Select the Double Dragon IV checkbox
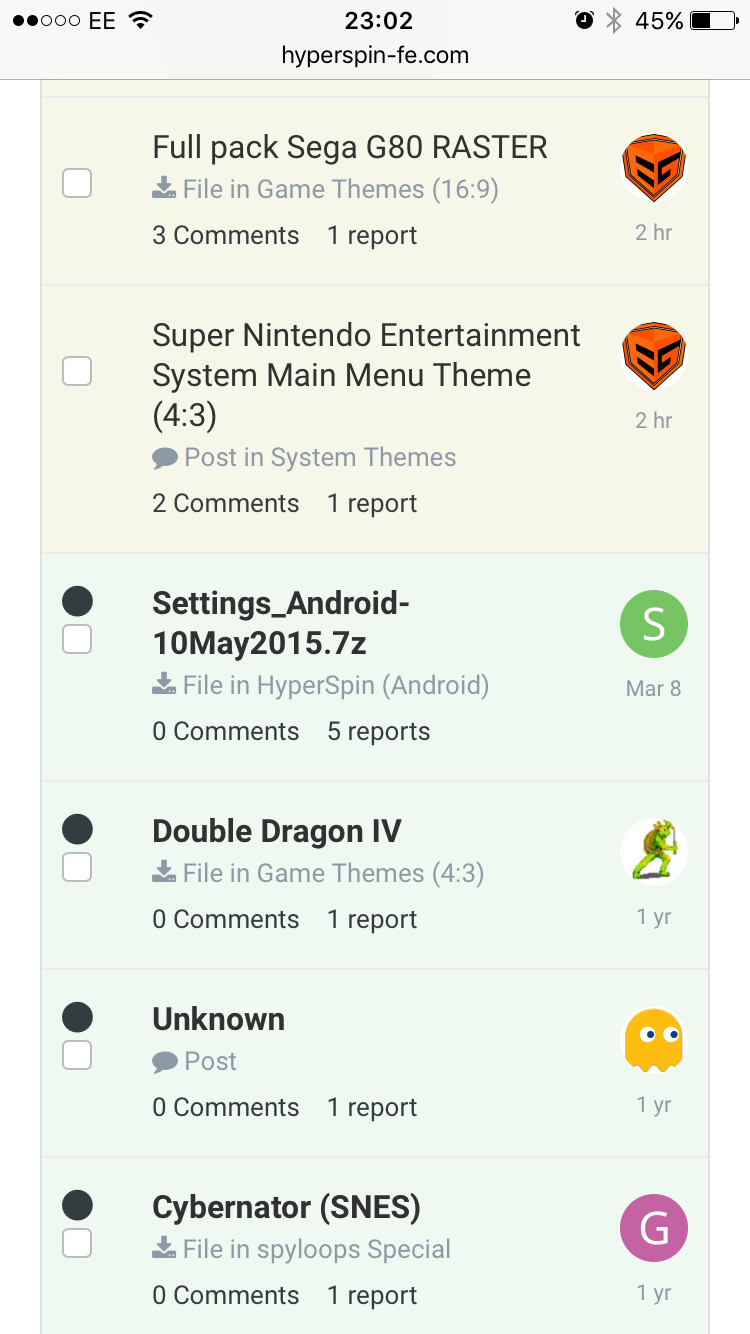Screen dimensions: 750x1334 [x=77, y=867]
